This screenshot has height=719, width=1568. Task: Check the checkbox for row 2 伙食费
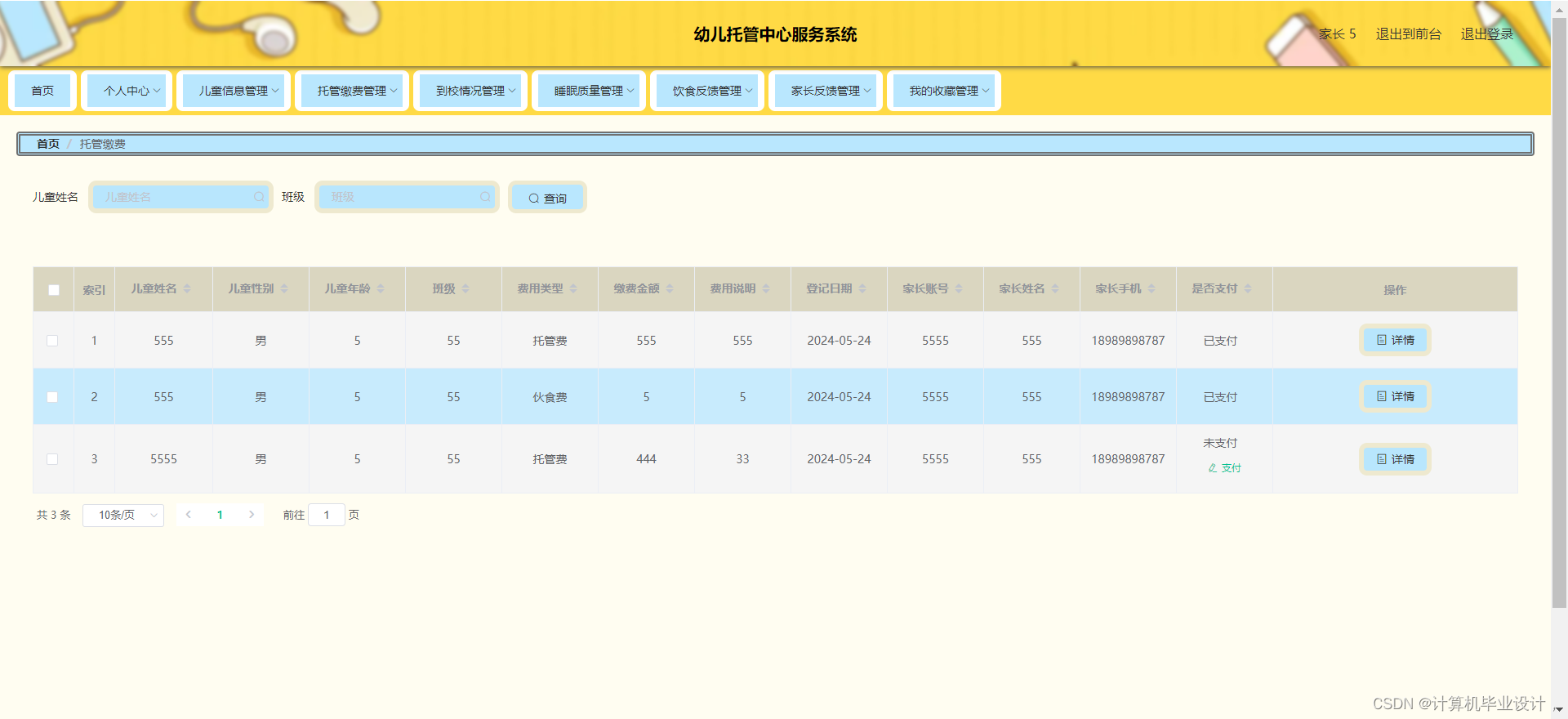pos(52,397)
